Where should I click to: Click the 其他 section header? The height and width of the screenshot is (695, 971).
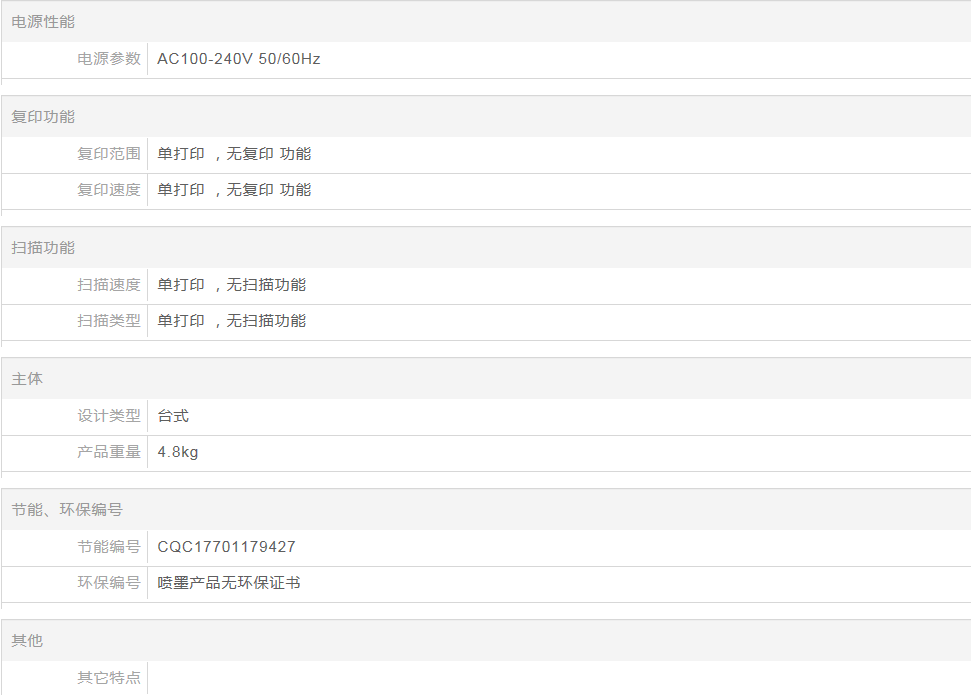pos(27,641)
